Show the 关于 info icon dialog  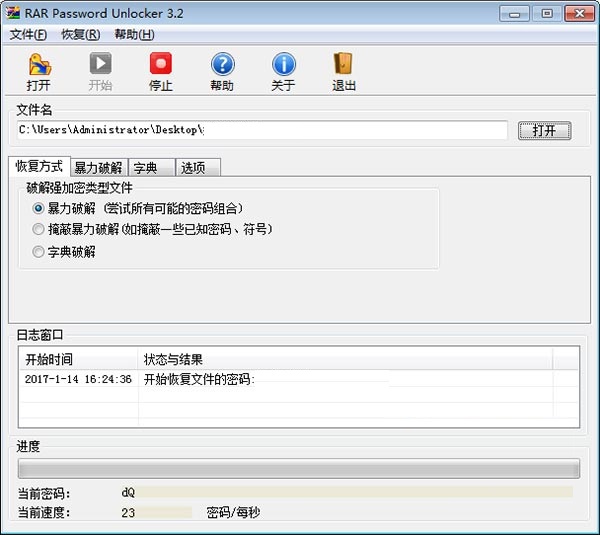coord(284,64)
